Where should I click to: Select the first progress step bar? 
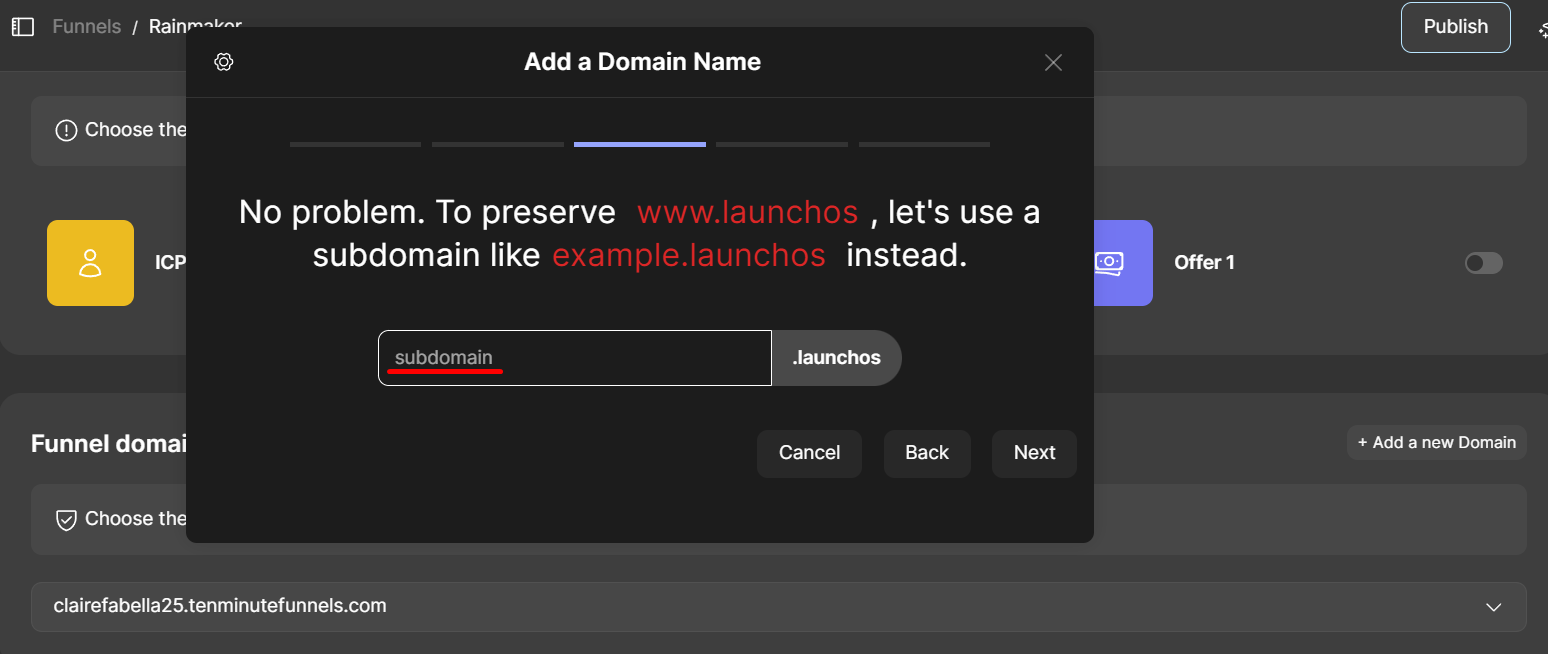click(x=355, y=145)
